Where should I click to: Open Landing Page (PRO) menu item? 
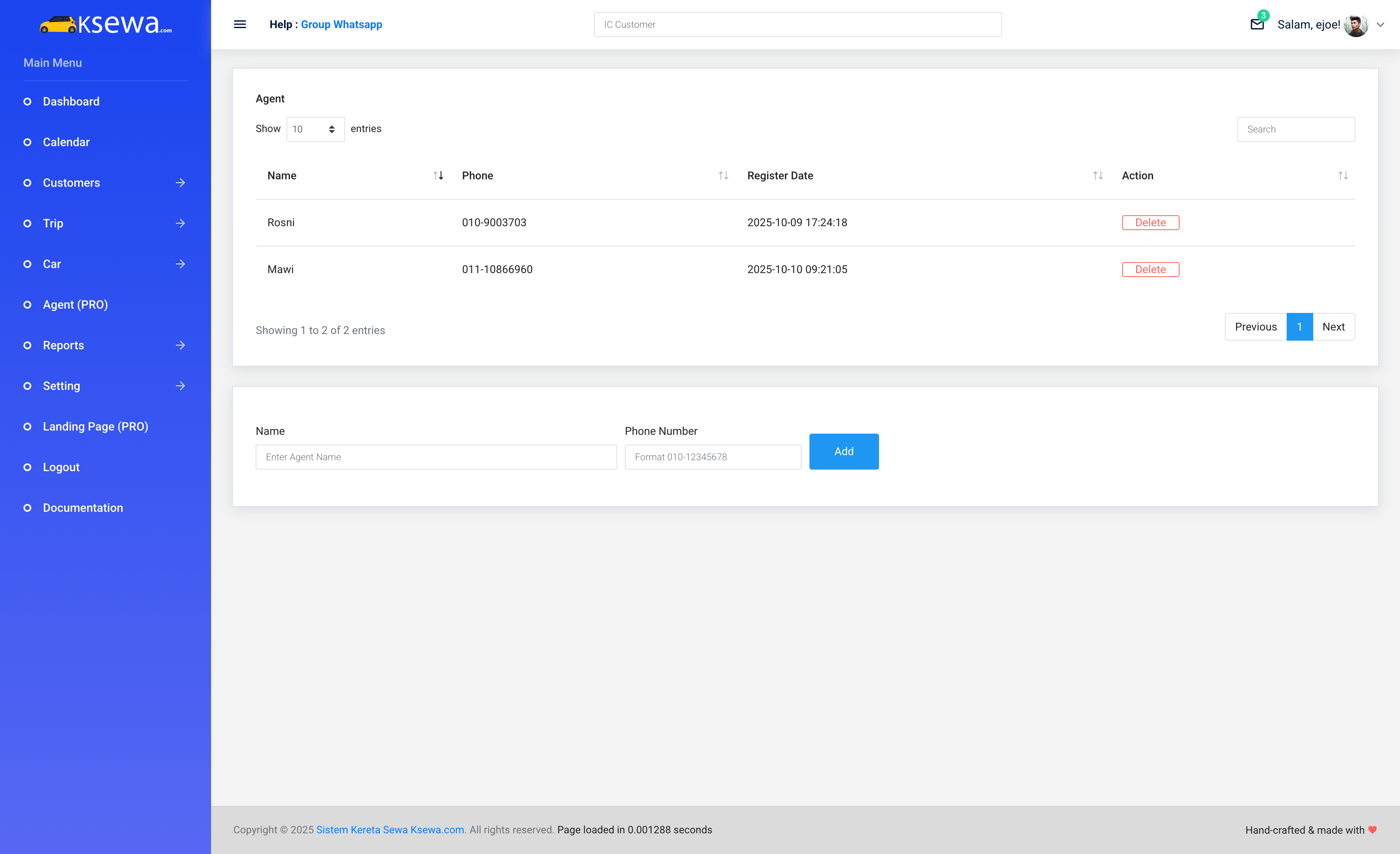95,427
